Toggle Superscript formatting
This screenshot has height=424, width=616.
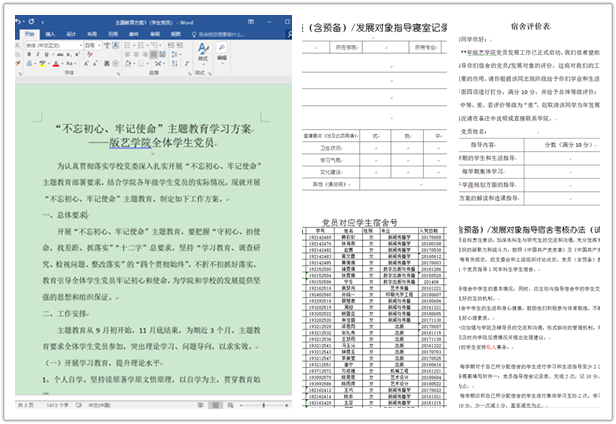point(77,54)
